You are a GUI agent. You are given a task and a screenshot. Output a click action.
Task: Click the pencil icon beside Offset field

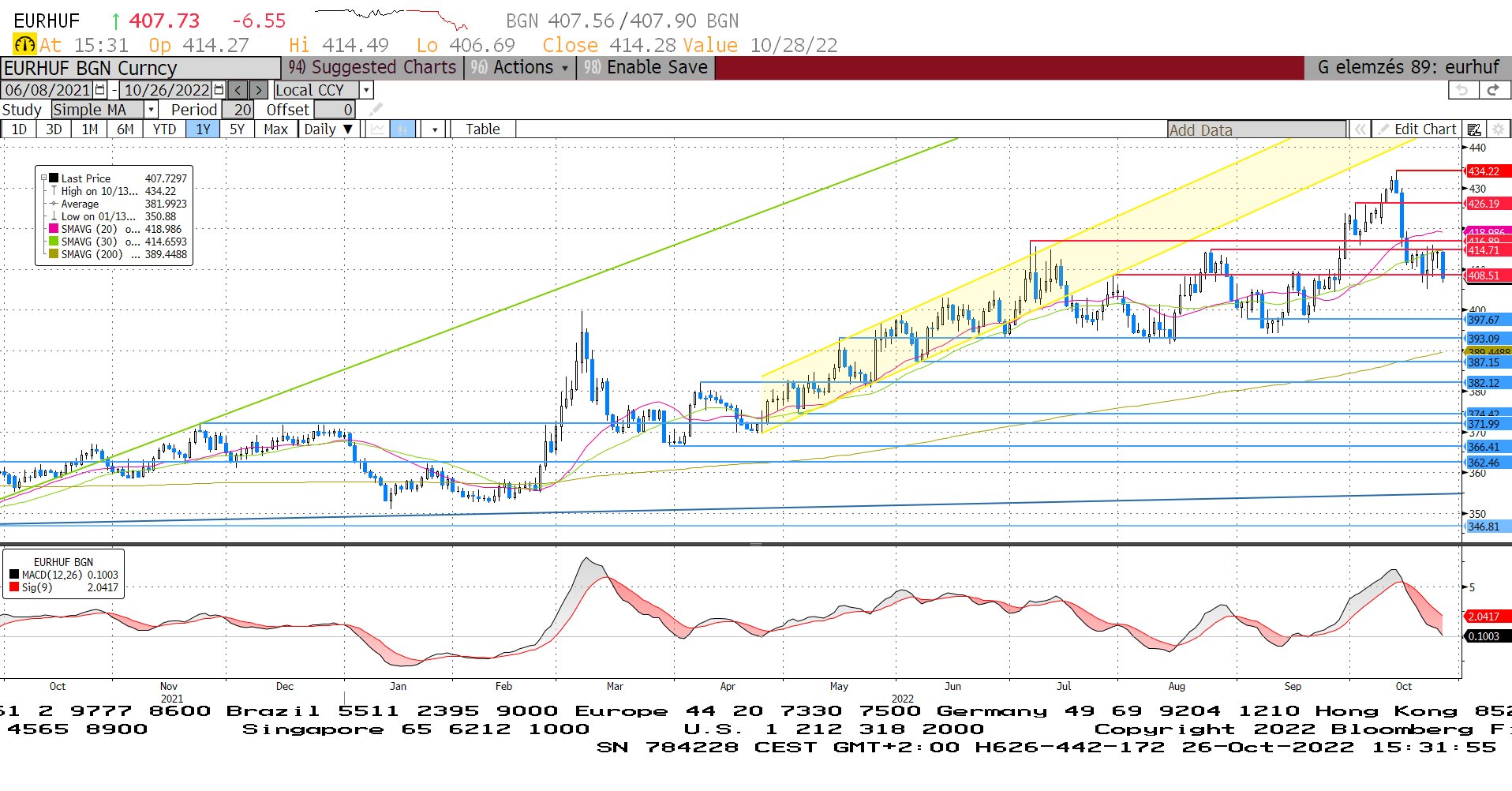coord(376,109)
